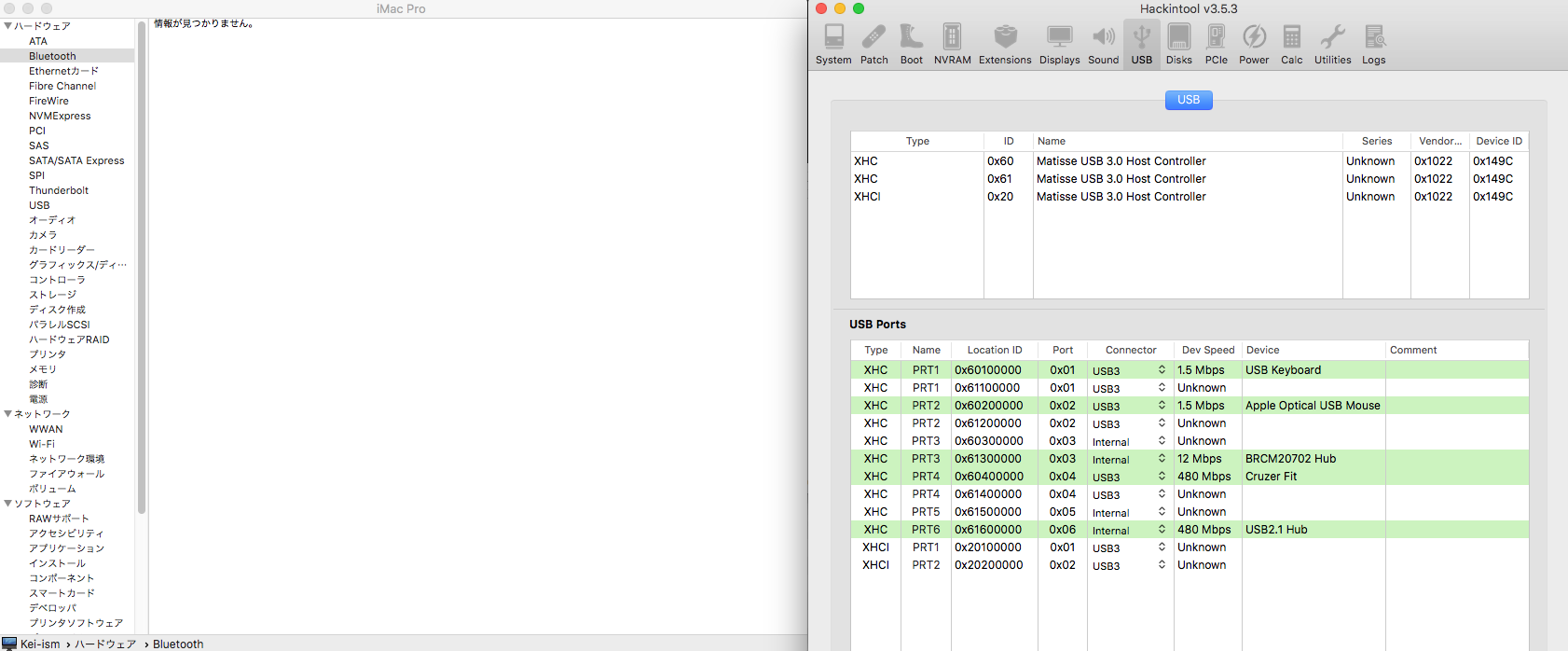This screenshot has width=1568, height=651.
Task: Select the Patch toolbar icon
Action: tap(873, 45)
